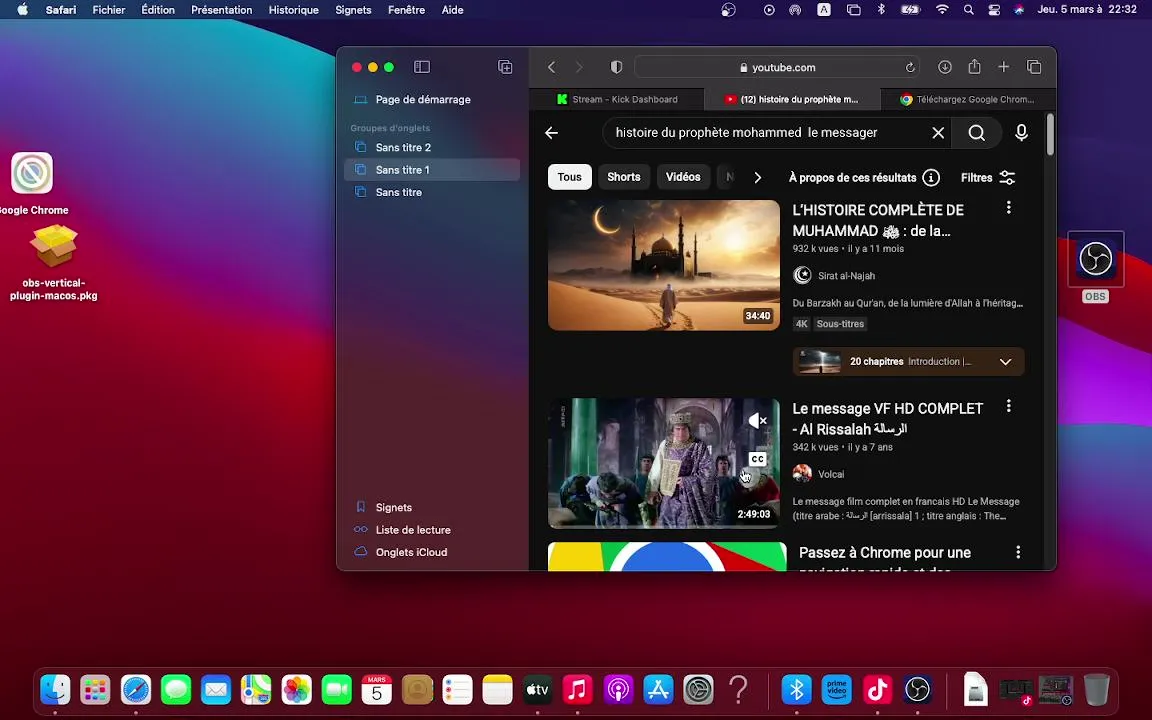Open TikTok from the Dock
This screenshot has height=720, width=1152.
[877, 690]
